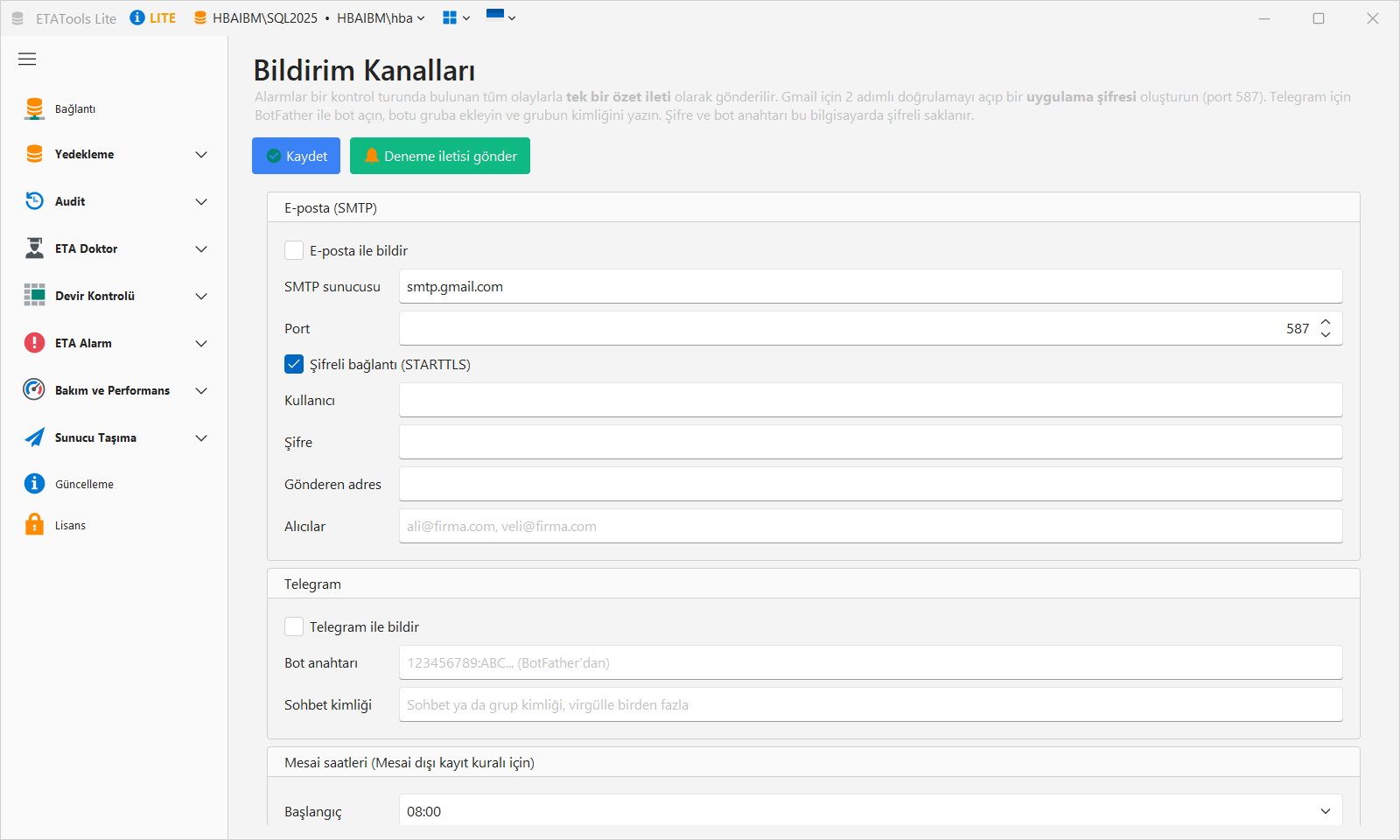Expand the Sunucu Taşıma chevron
This screenshot has height=840, width=1400.
201,437
